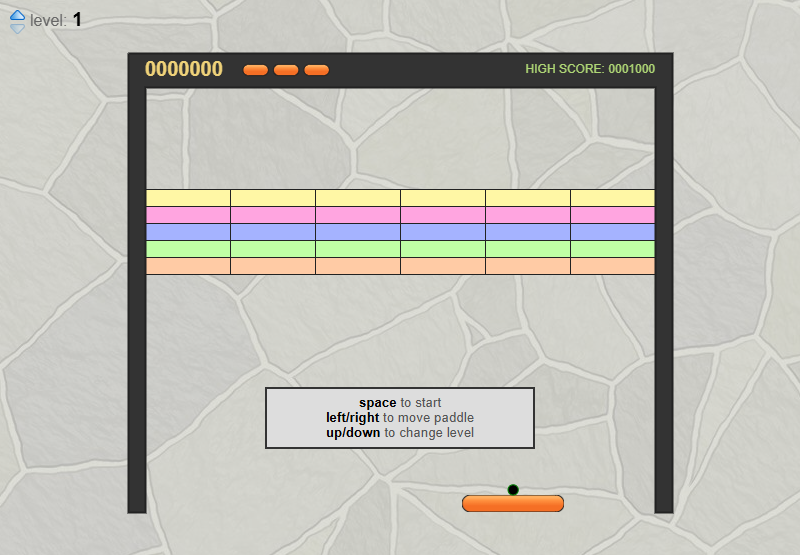The height and width of the screenshot is (555, 800).
Task: Click the last peach brick in bottom row
Action: (613, 266)
